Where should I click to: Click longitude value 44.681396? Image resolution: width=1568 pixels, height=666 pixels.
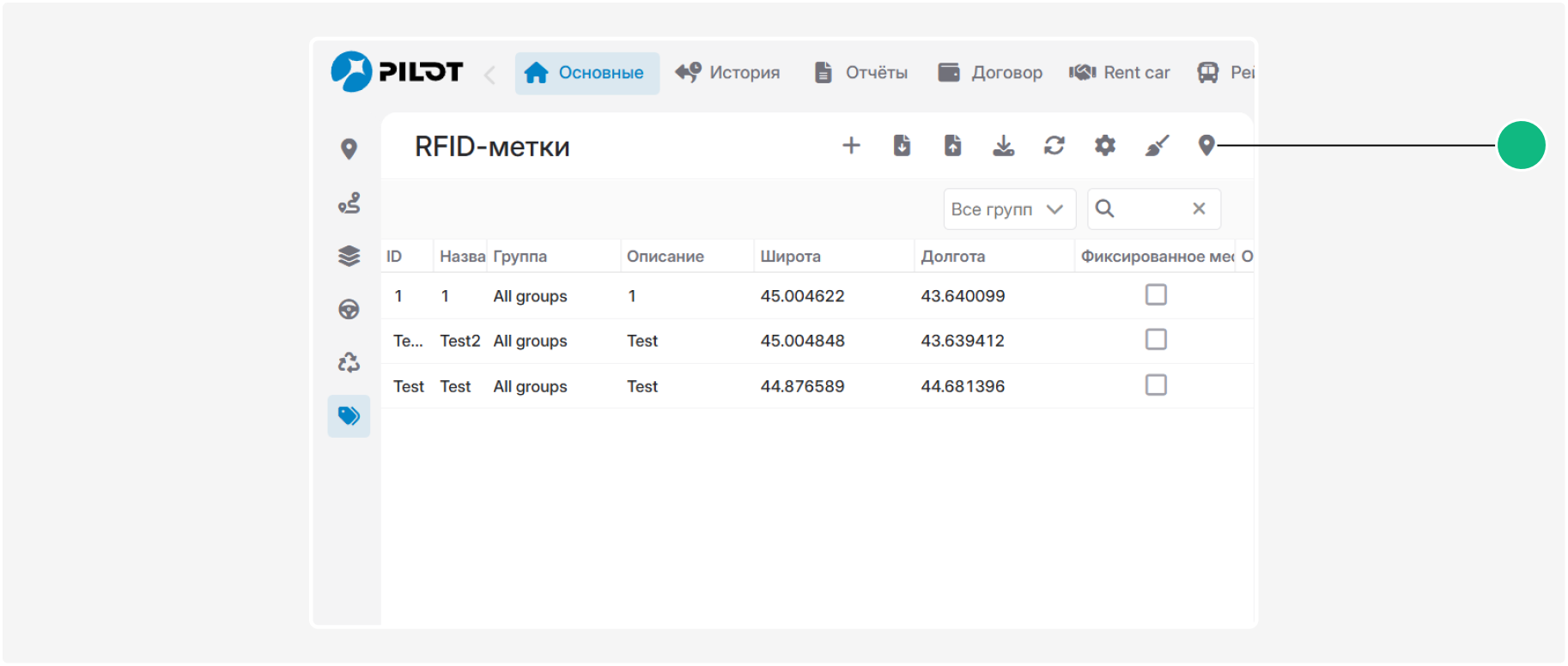963,387
